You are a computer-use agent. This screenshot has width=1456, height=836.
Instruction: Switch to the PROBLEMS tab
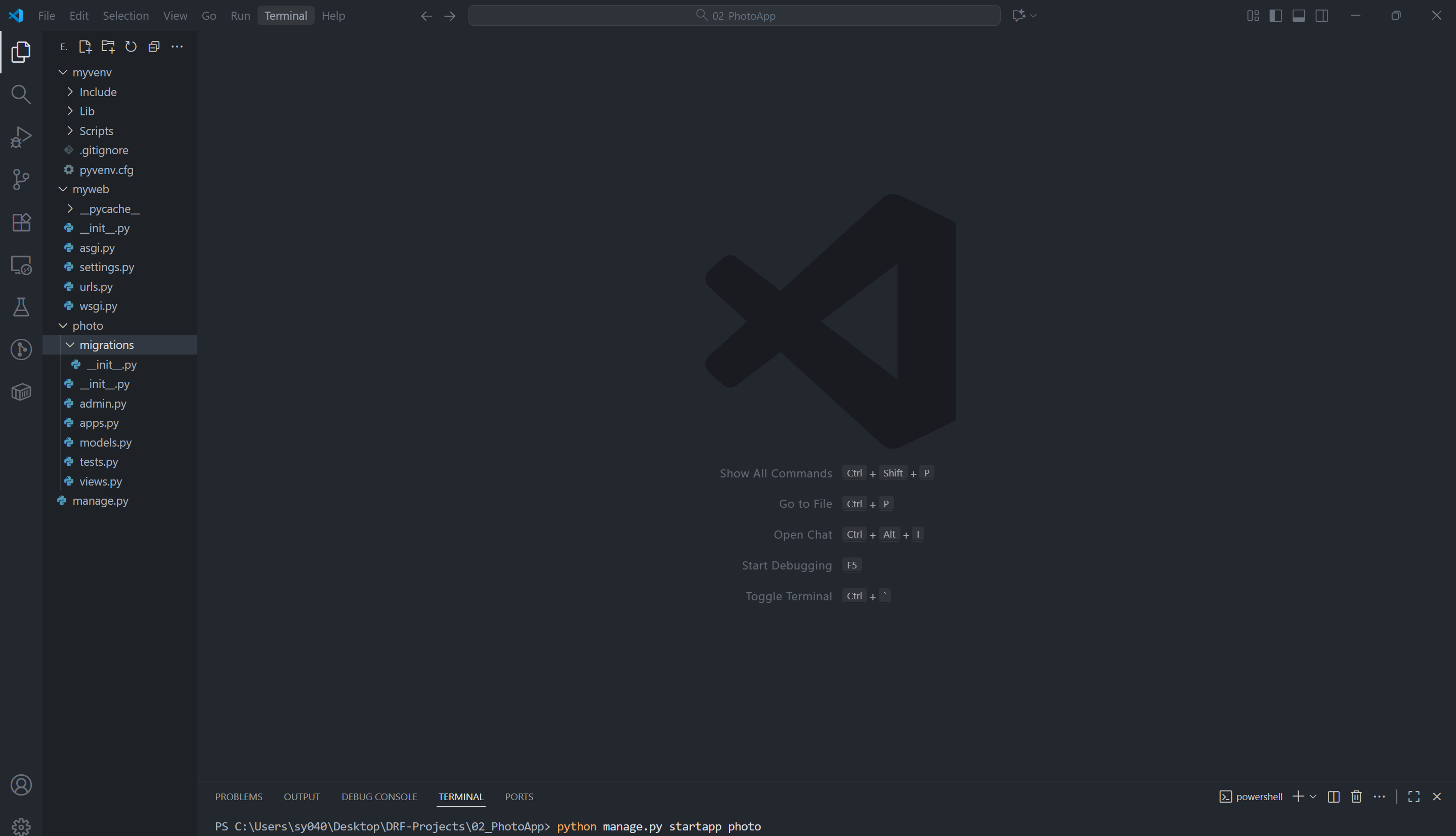[238, 797]
